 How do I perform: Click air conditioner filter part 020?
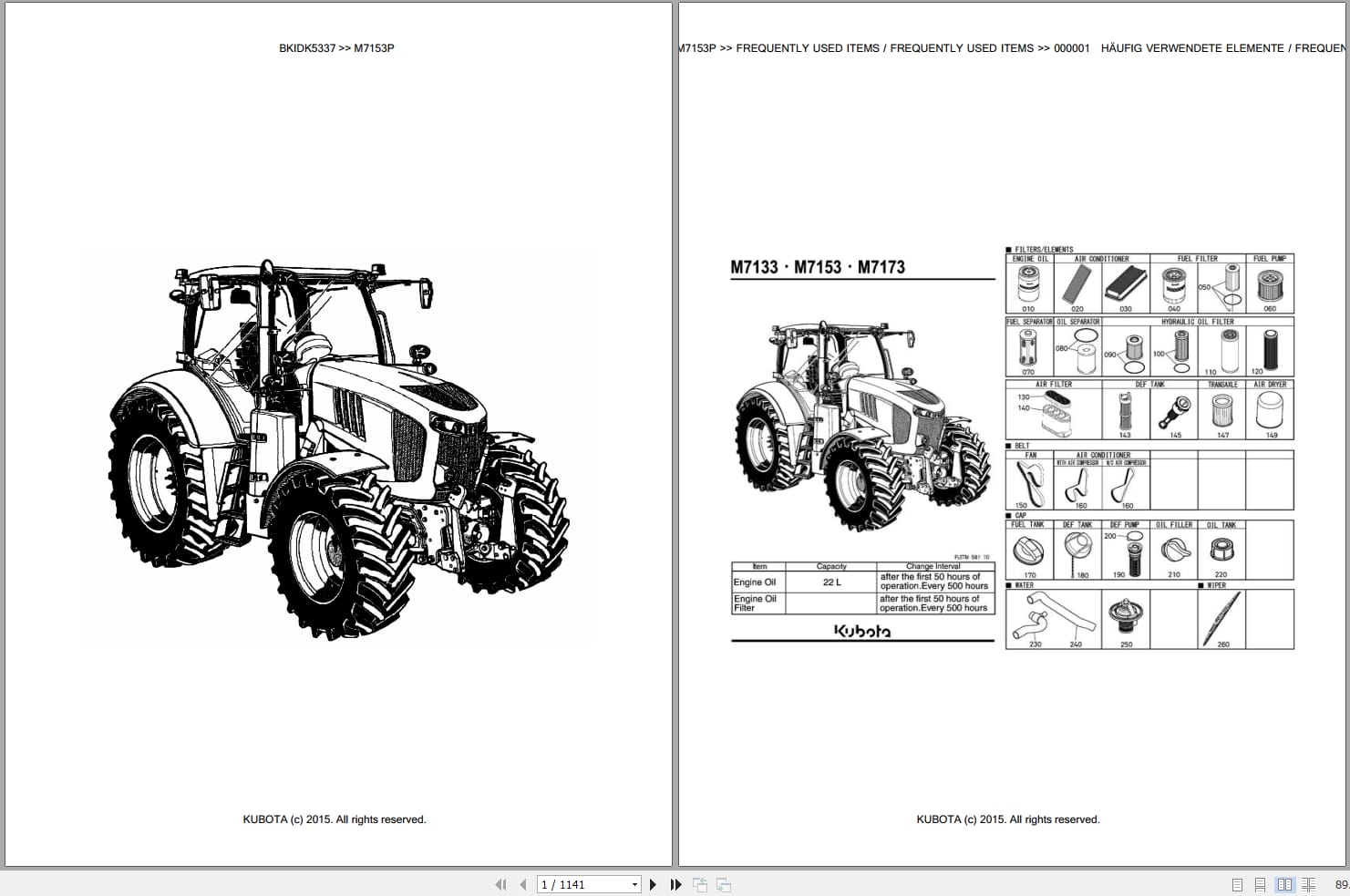coord(1076,284)
